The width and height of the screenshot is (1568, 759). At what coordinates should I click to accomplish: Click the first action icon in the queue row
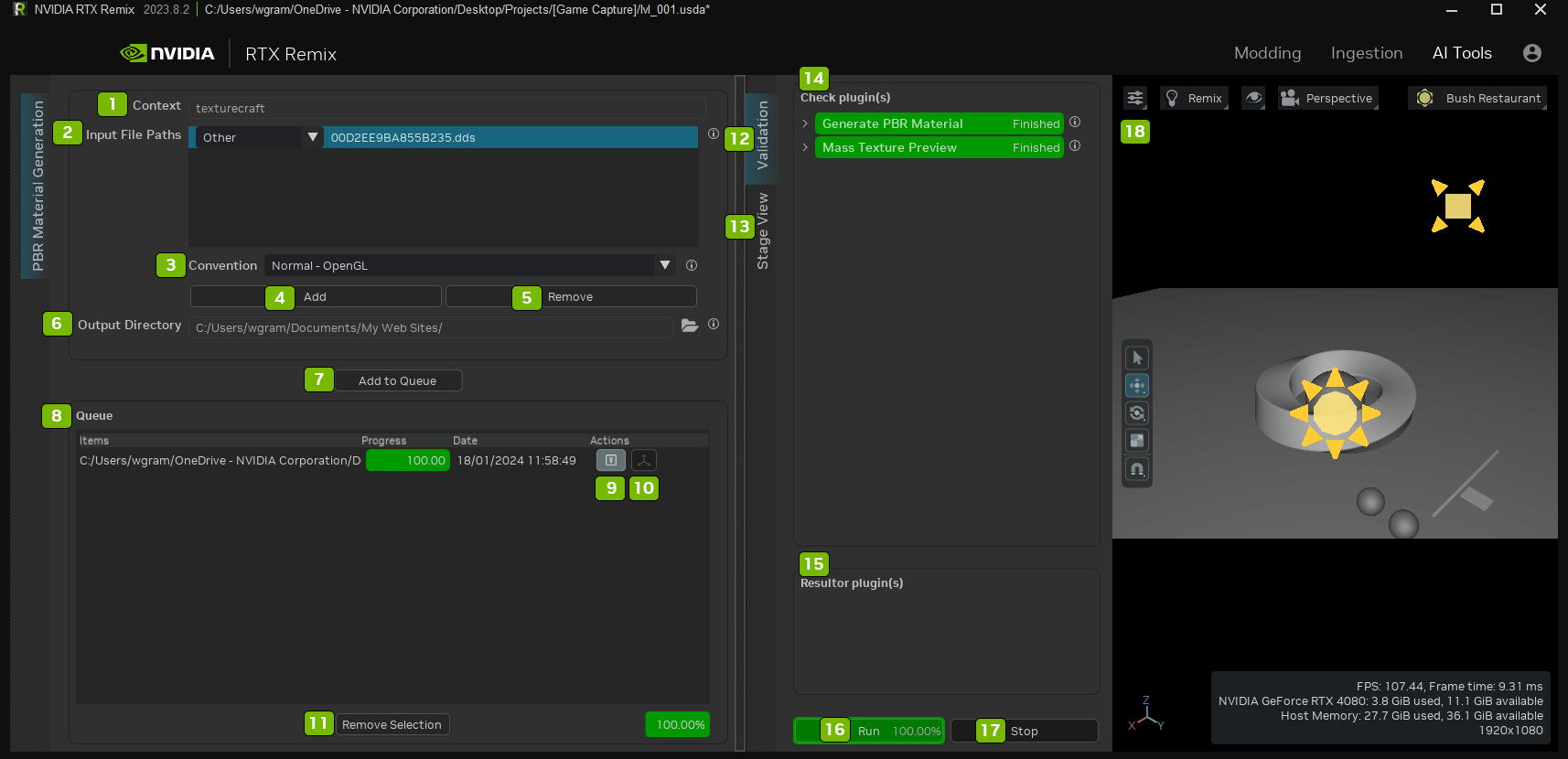point(611,460)
